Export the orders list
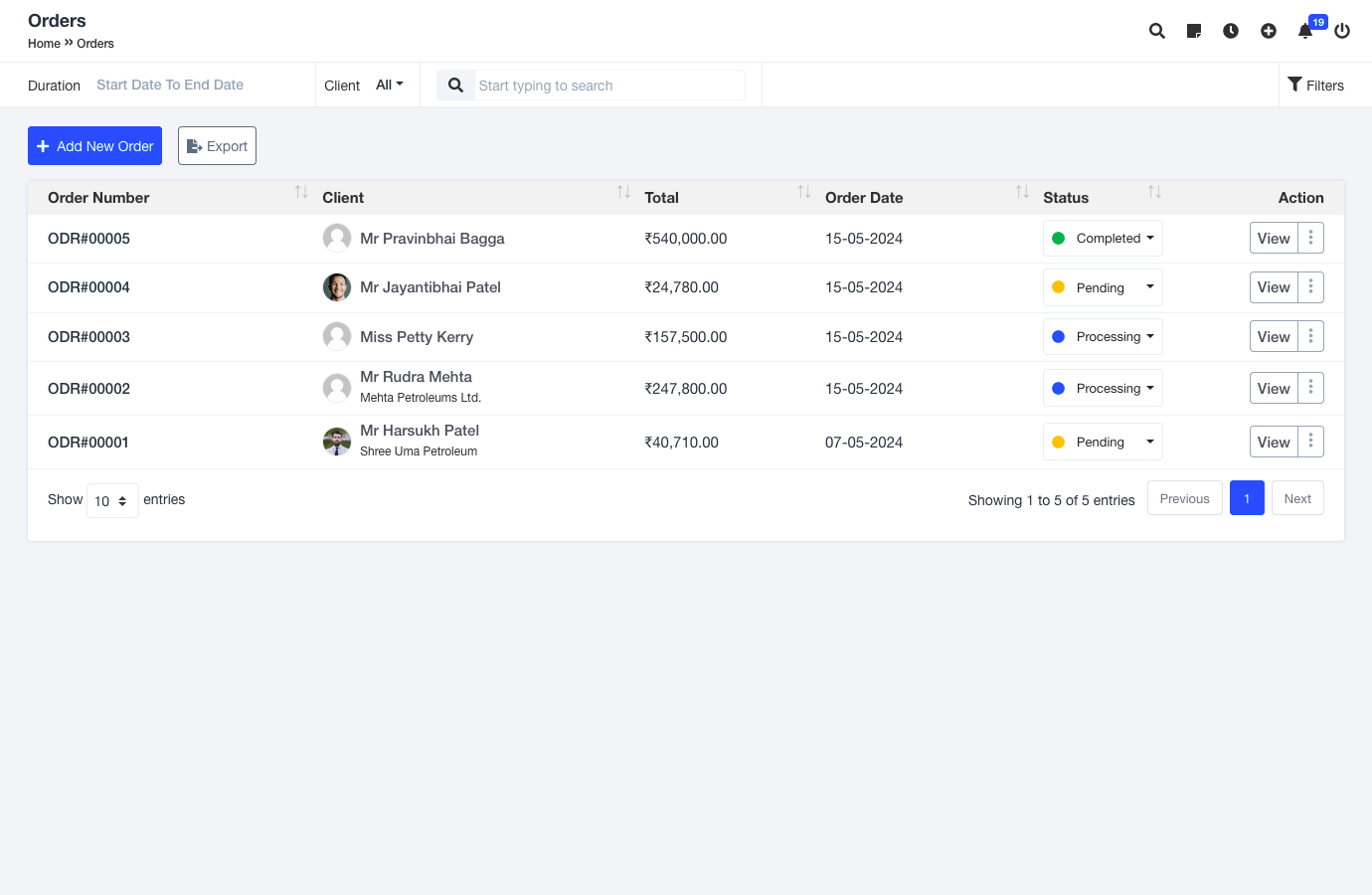This screenshot has height=895, width=1372. click(217, 146)
